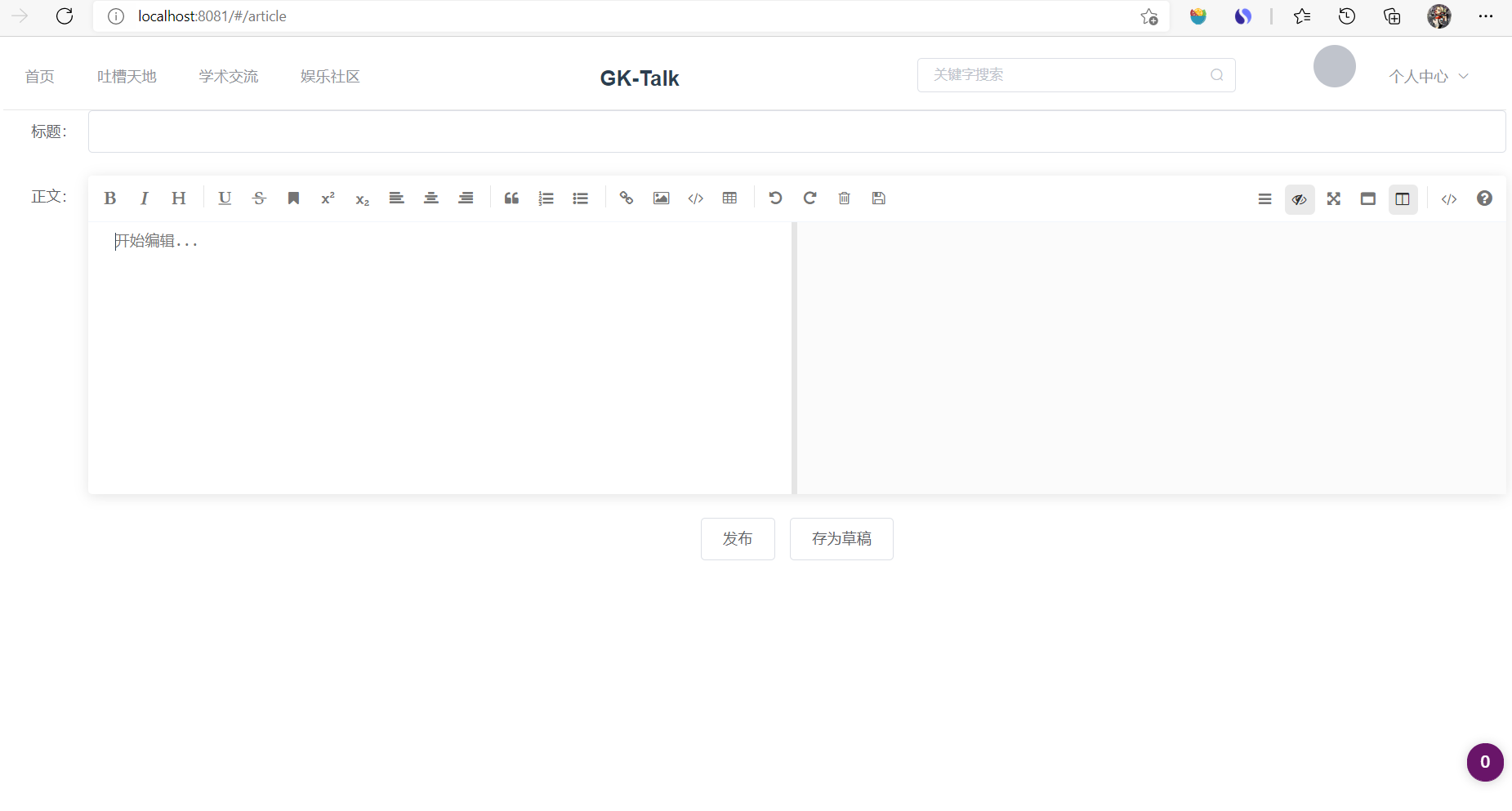1512x811 pixels.
Task: Publish the article with 发布
Action: click(x=737, y=539)
